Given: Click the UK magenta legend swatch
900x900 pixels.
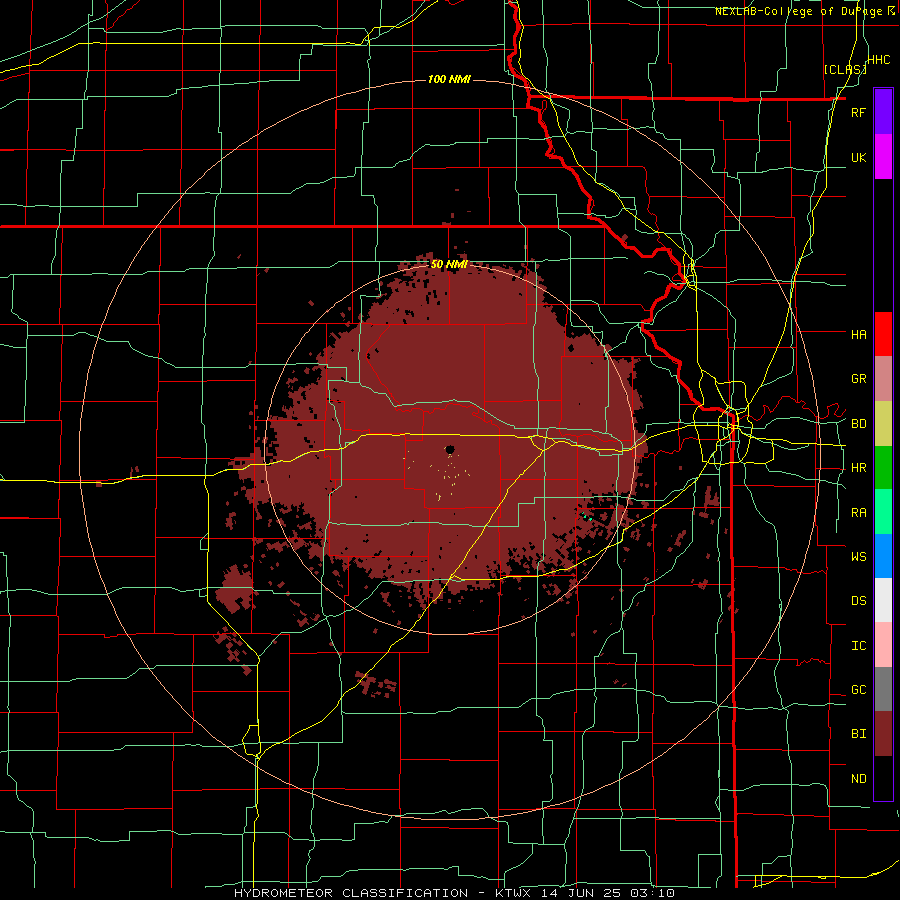Looking at the screenshot, I should [x=883, y=157].
